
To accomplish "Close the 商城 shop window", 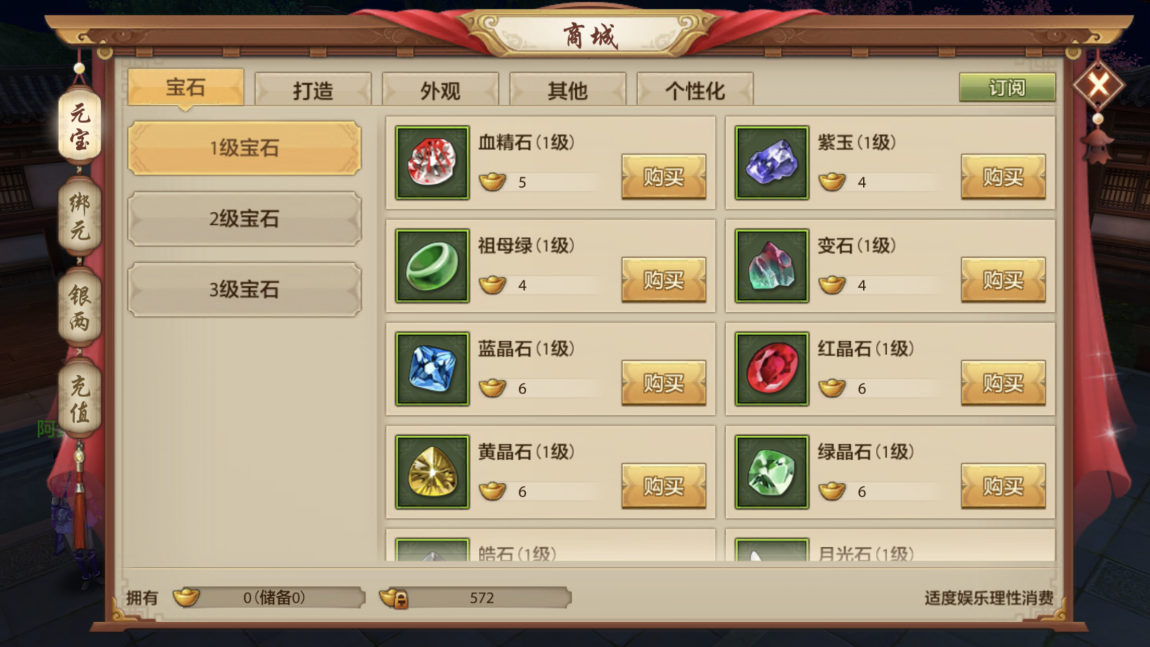I will click(x=1098, y=85).
